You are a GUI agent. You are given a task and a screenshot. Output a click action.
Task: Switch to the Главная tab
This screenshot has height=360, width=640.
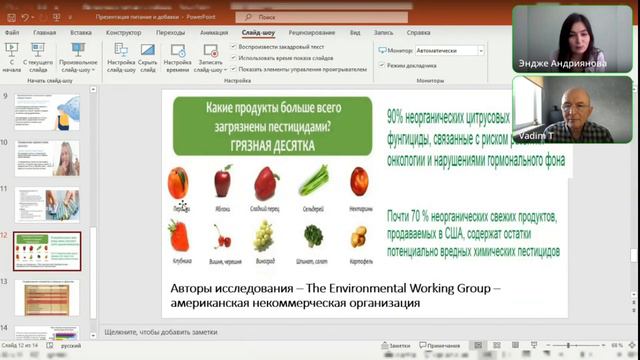[x=44, y=32]
